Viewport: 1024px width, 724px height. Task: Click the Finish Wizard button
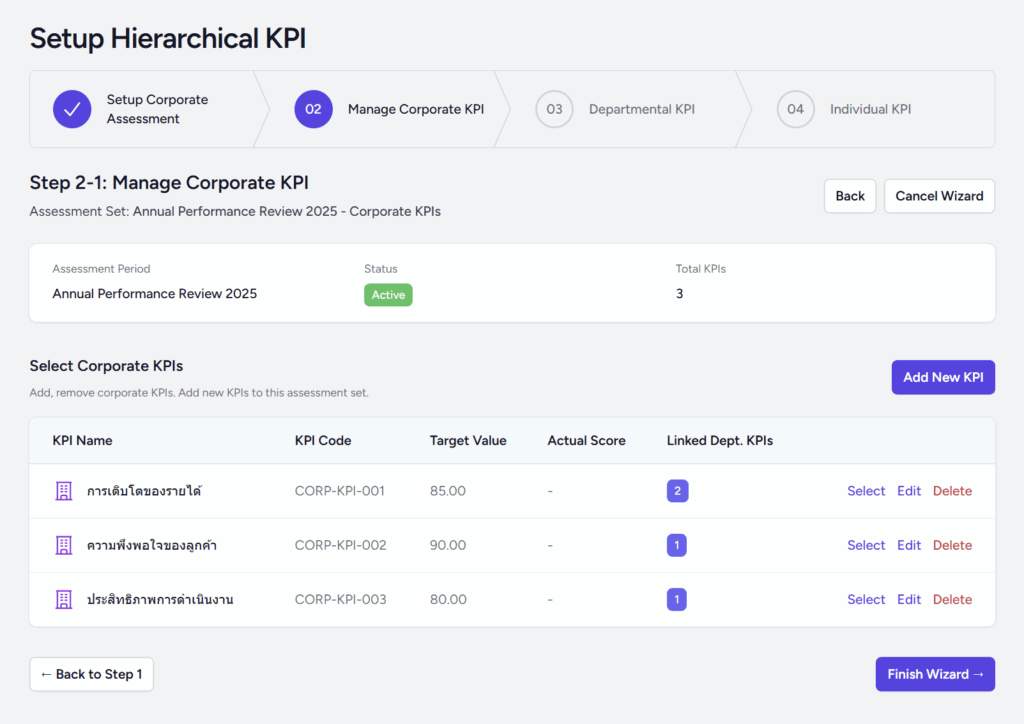pyautogui.click(x=935, y=674)
